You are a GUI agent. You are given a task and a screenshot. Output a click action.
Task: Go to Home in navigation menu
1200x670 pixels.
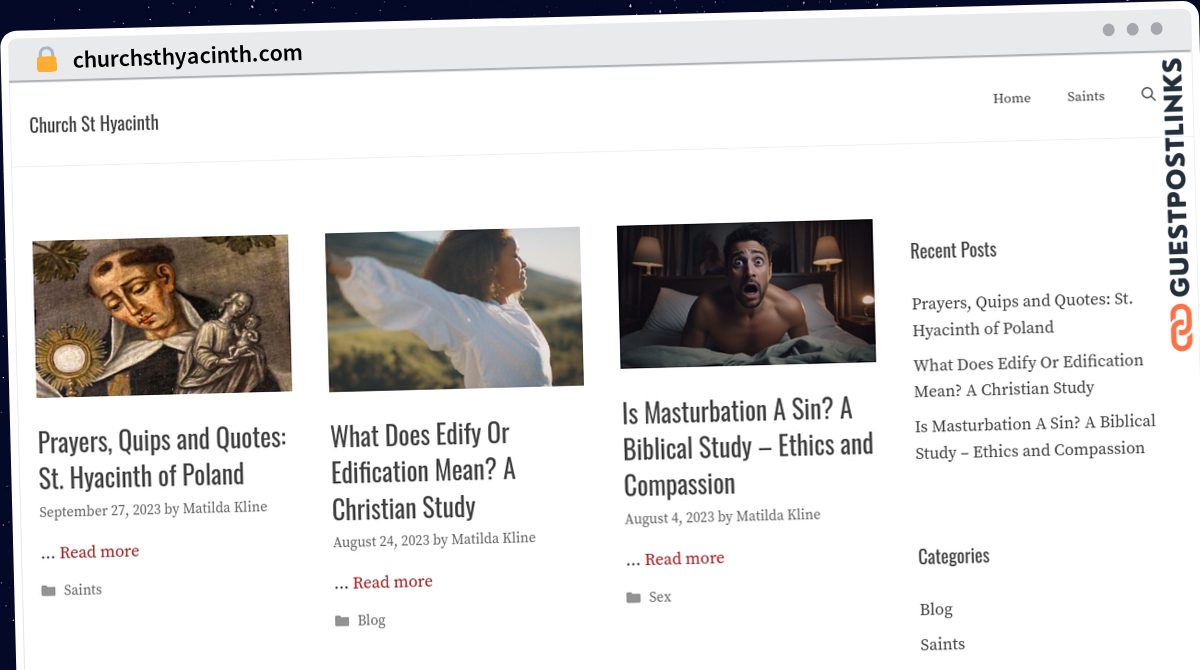1012,98
